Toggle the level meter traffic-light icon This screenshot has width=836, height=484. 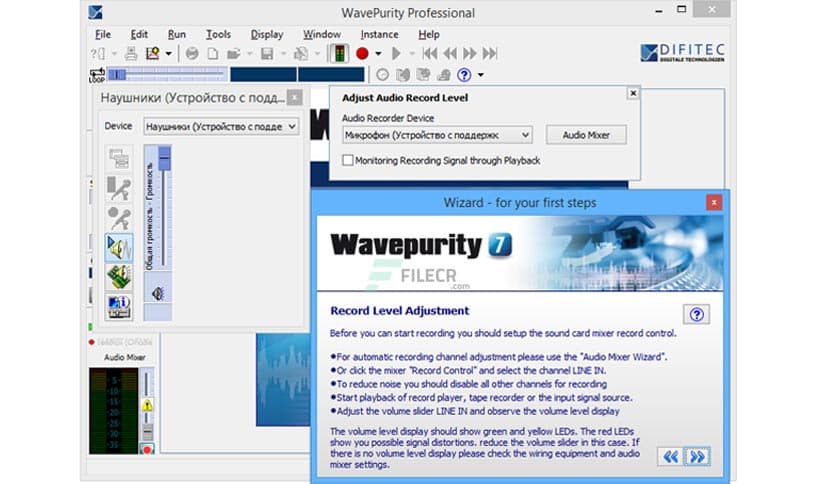(339, 53)
